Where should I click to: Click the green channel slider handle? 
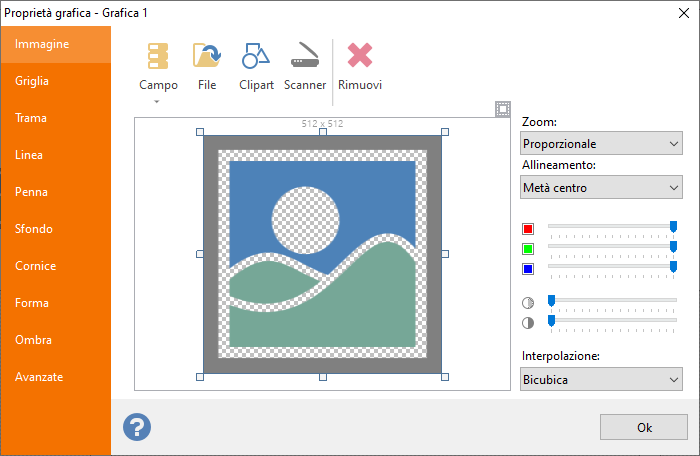[673, 246]
